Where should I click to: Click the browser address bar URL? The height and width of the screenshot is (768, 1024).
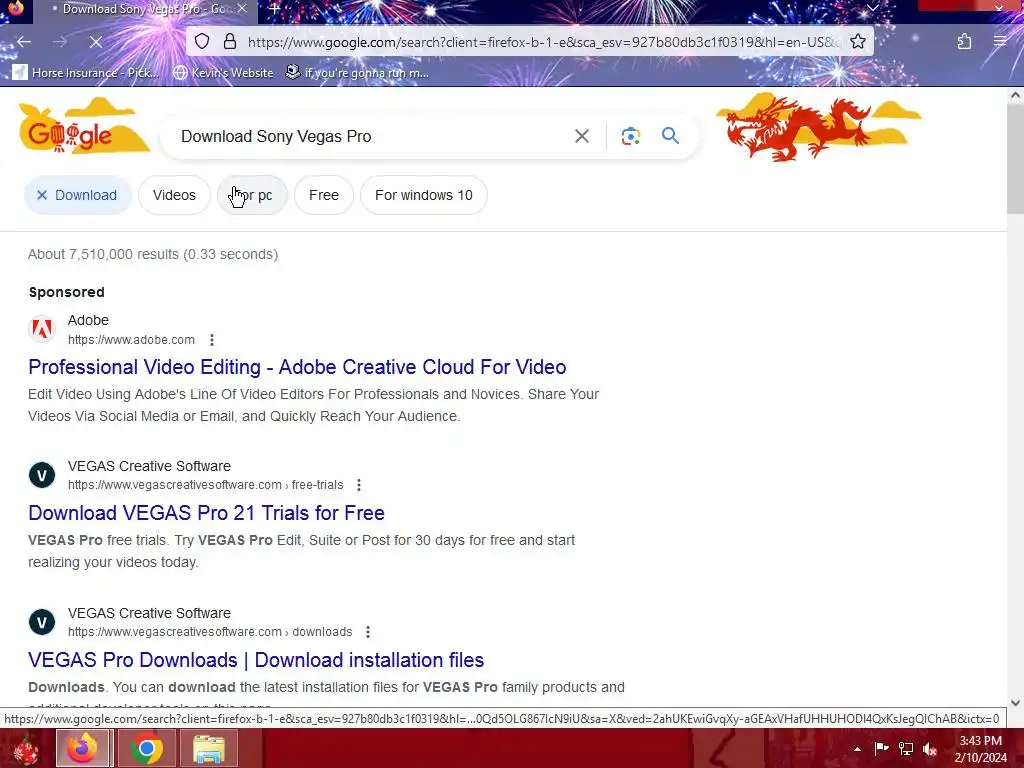[x=544, y=42]
